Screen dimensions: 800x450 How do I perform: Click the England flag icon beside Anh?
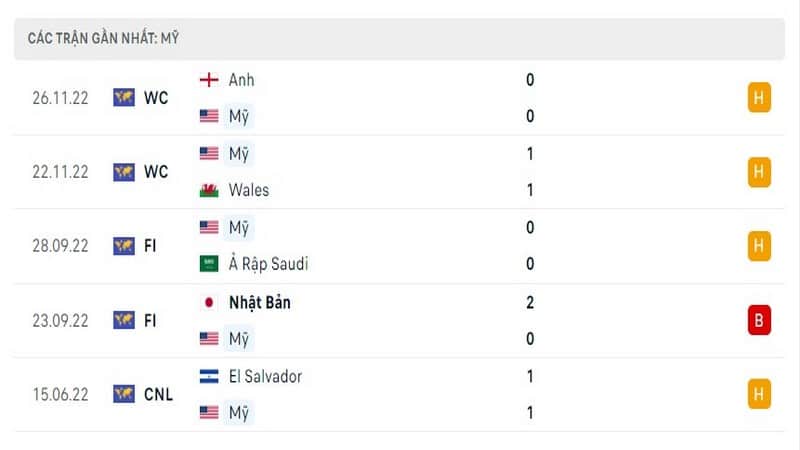pyautogui.click(x=209, y=80)
